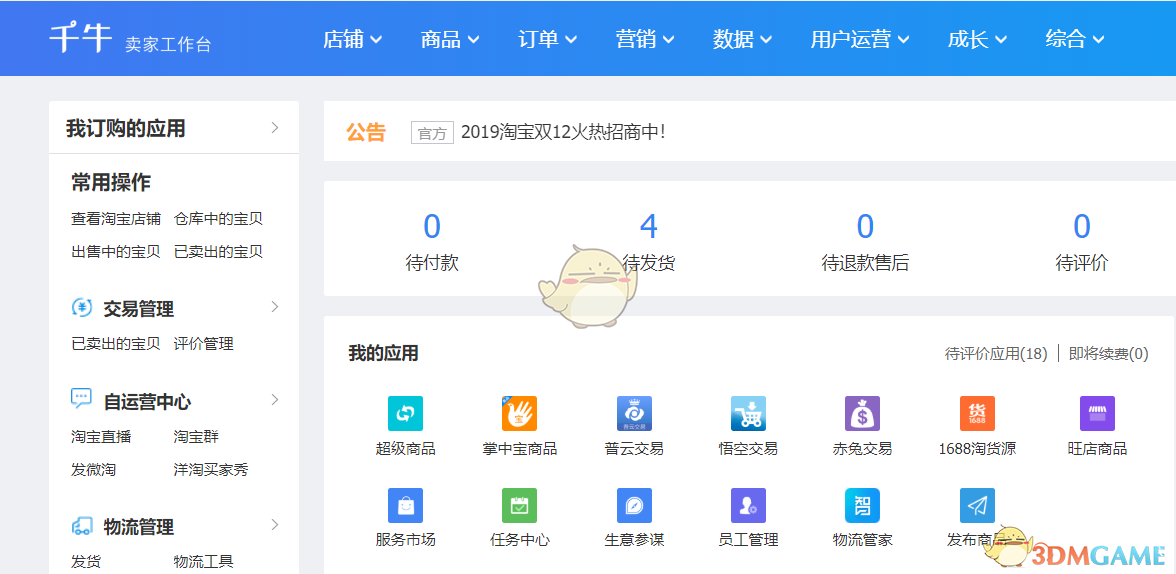Open the 悟空交易 shopping cart icon

point(748,413)
